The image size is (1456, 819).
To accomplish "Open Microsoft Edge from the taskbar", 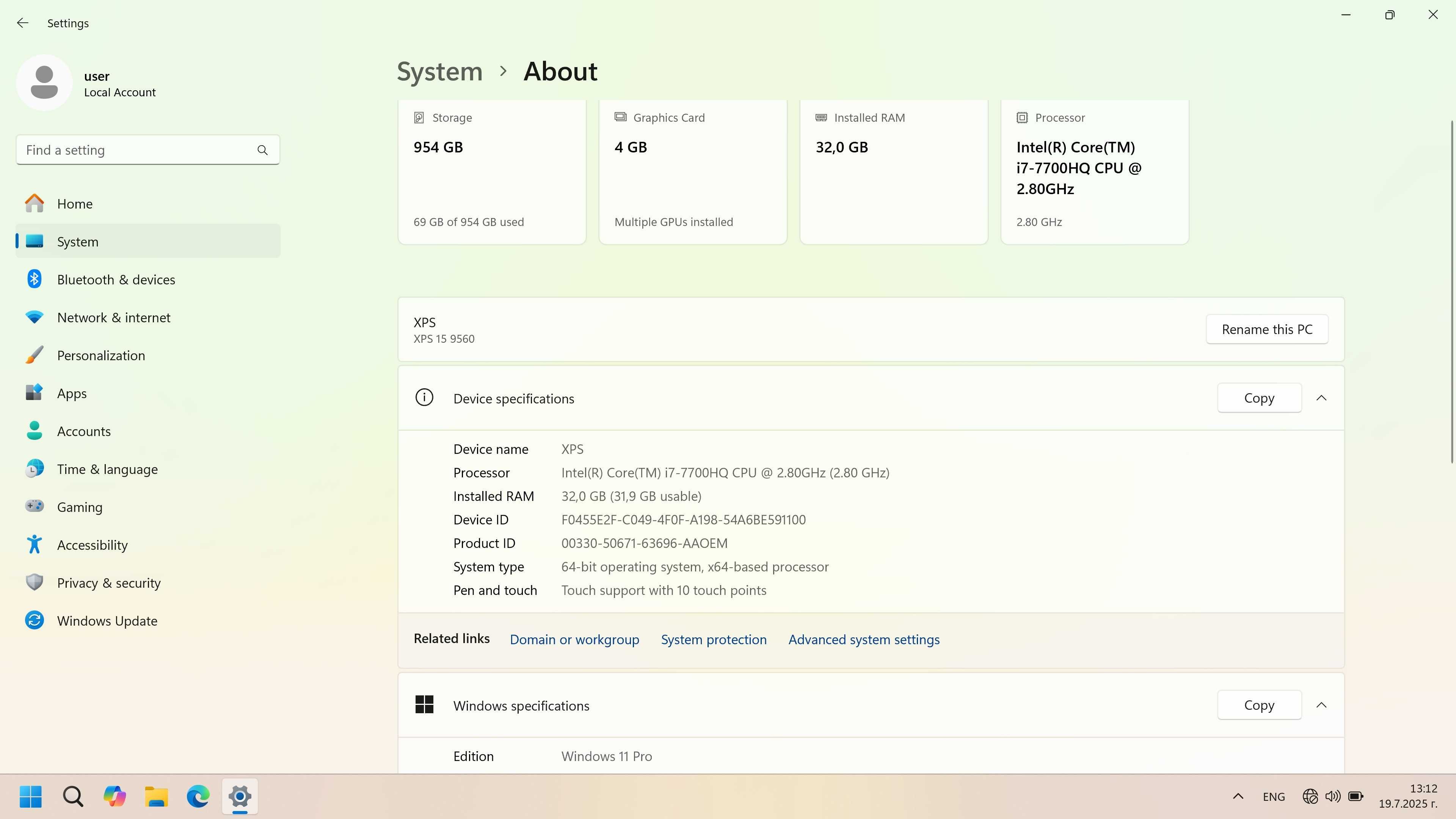I will coord(198,796).
